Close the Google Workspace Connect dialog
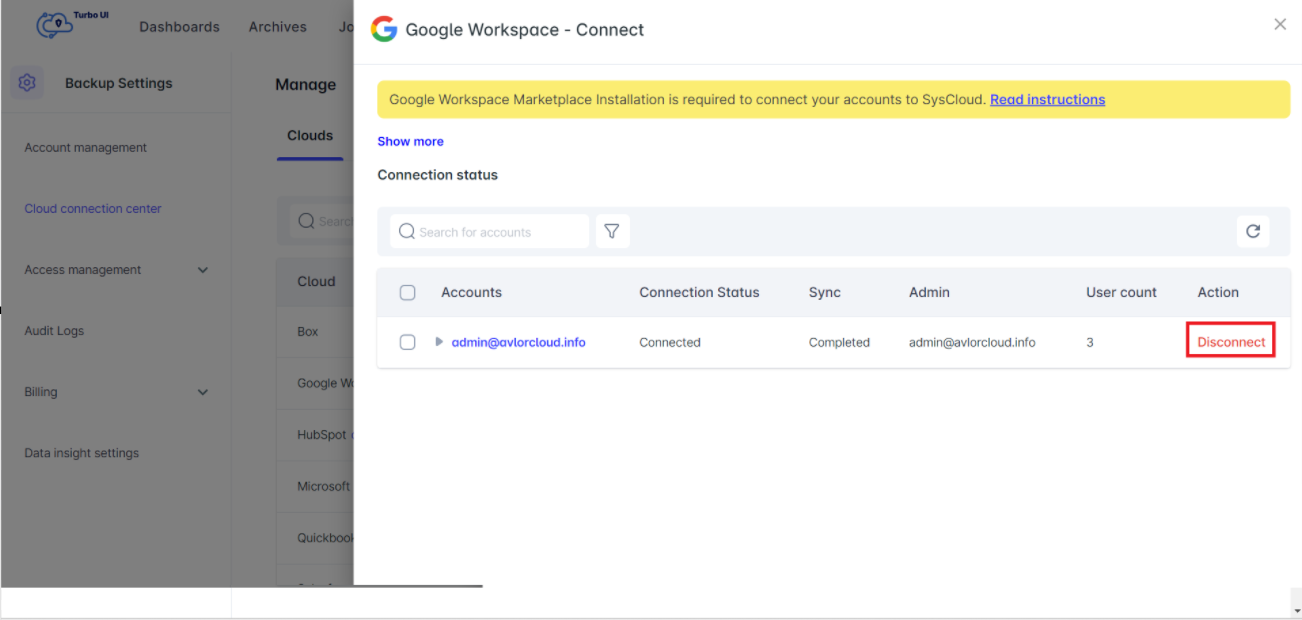 pos(1280,23)
